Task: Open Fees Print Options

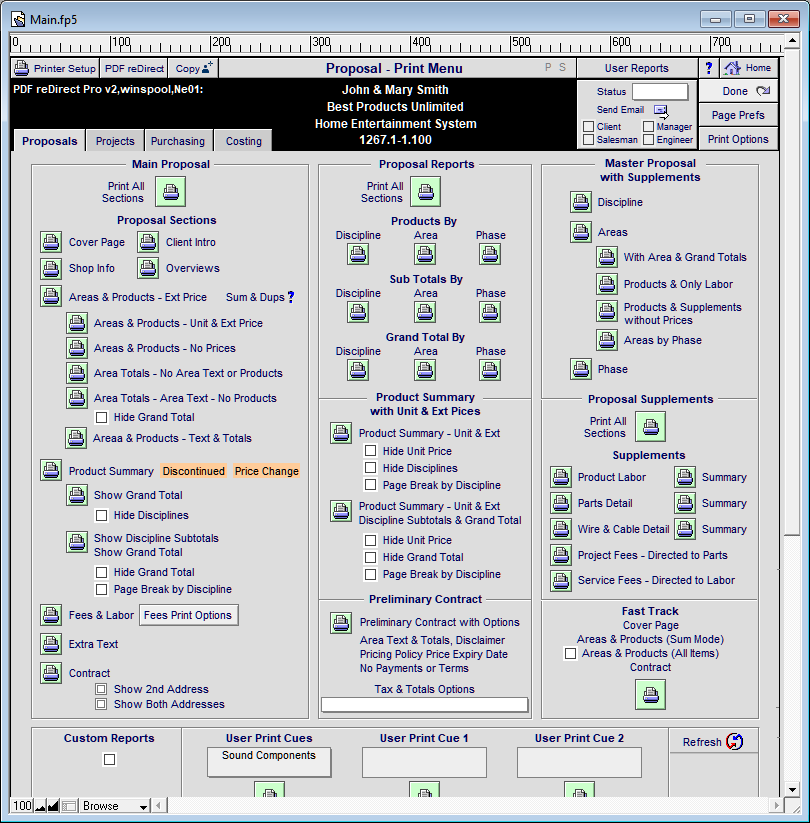Action: tap(188, 615)
